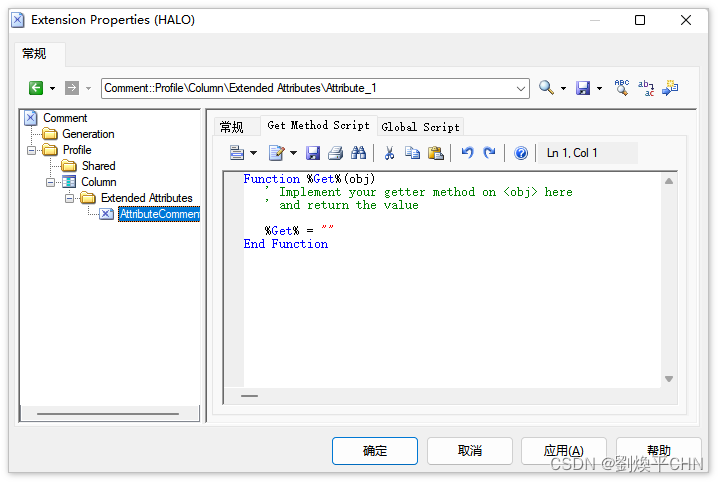Image resolution: width=718 pixels, height=482 pixels.
Task: Click the '%Get% = ""' code line
Action: 299,230
